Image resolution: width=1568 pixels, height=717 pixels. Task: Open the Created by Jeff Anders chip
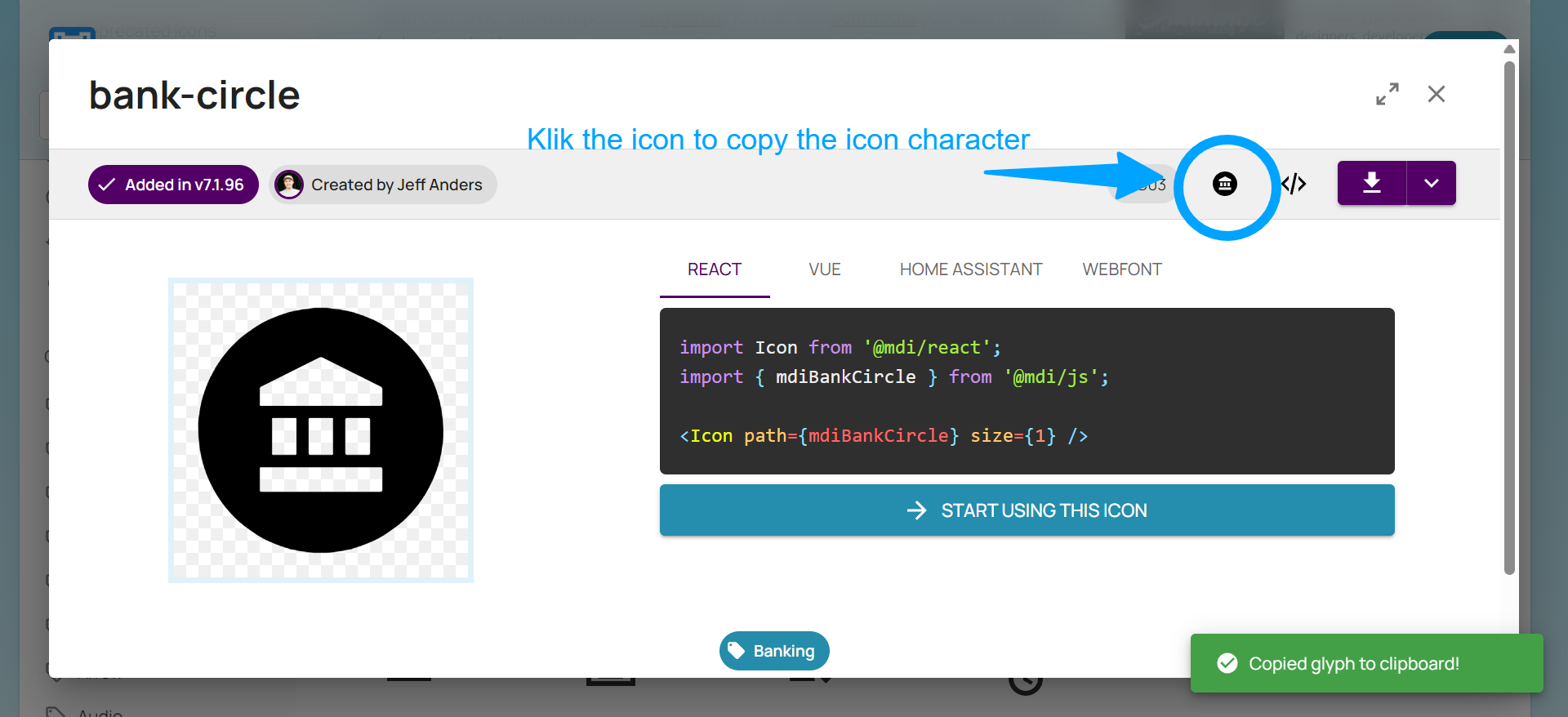coord(383,185)
